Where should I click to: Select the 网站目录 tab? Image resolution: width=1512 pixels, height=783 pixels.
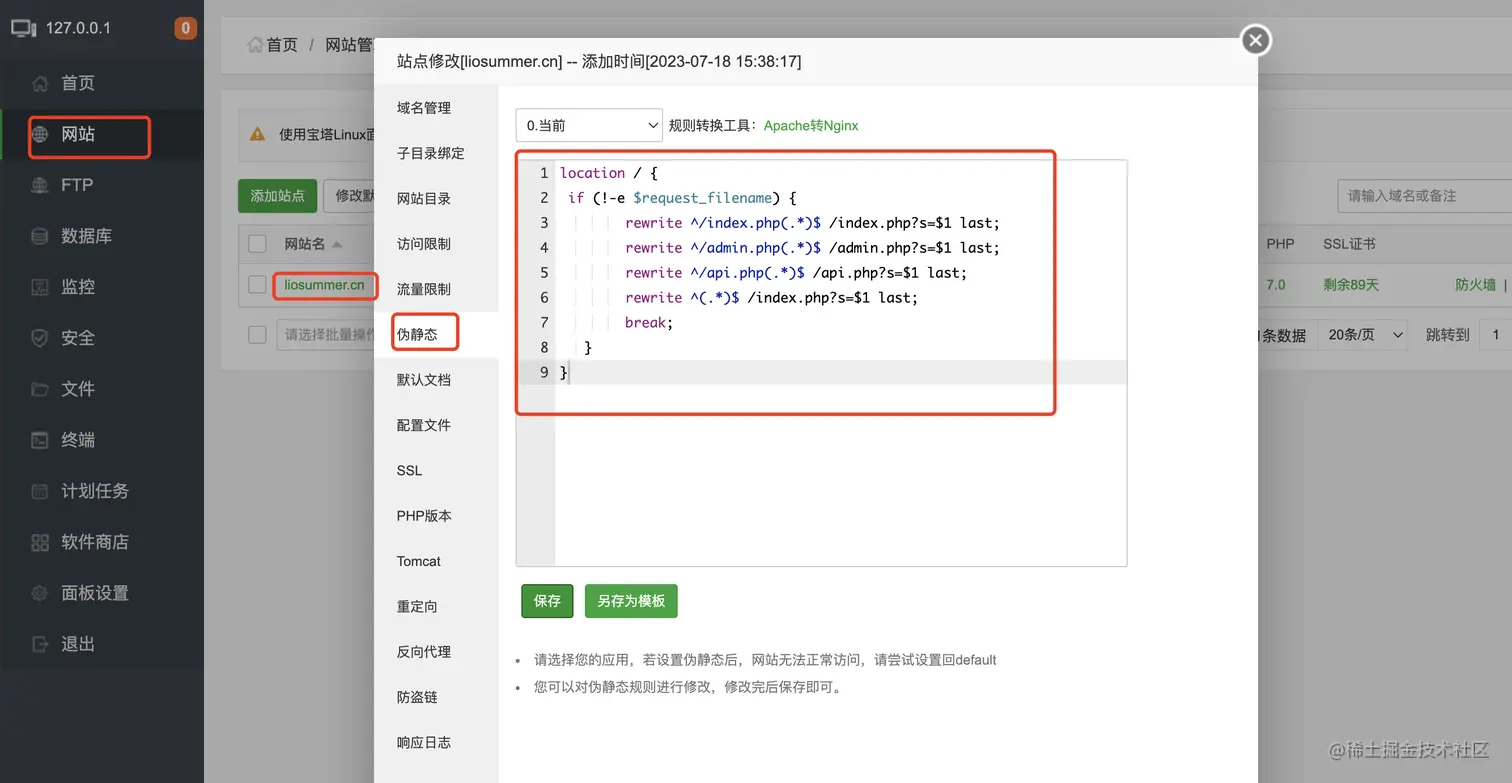pos(436,199)
